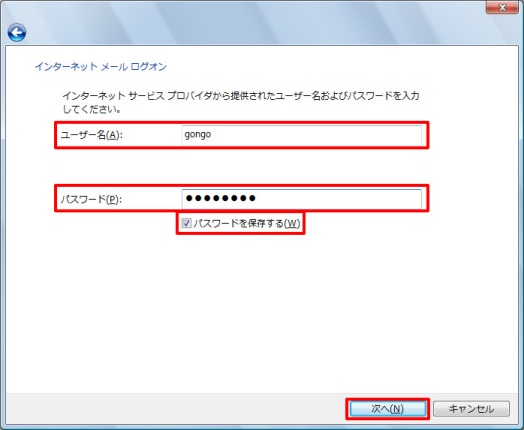The width and height of the screenshot is (524, 430).
Task: Close the mail logon wizard window
Action: click(x=502, y=7)
